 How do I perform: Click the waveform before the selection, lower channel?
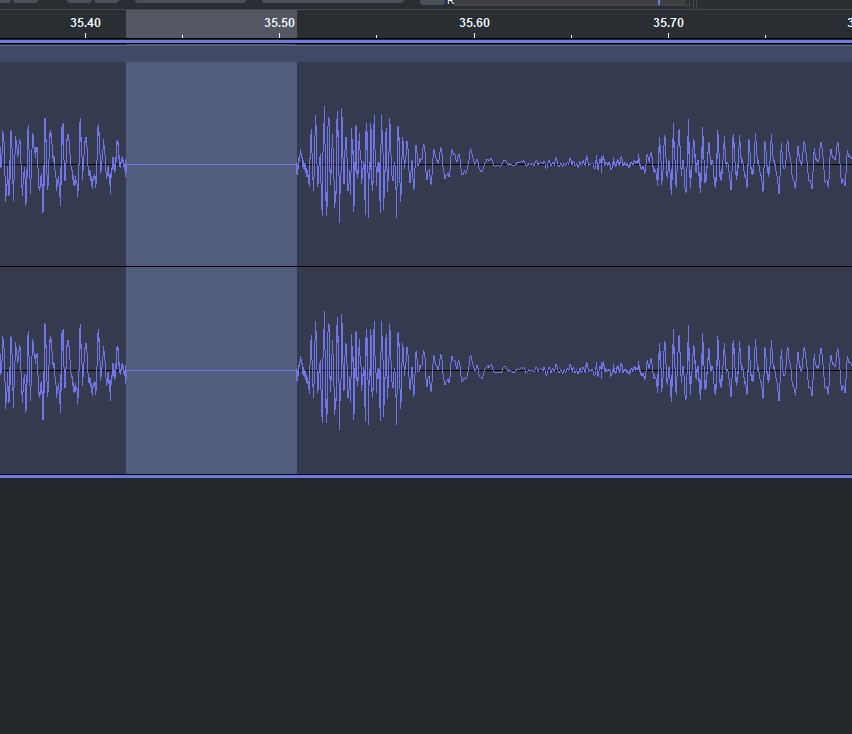click(60, 370)
